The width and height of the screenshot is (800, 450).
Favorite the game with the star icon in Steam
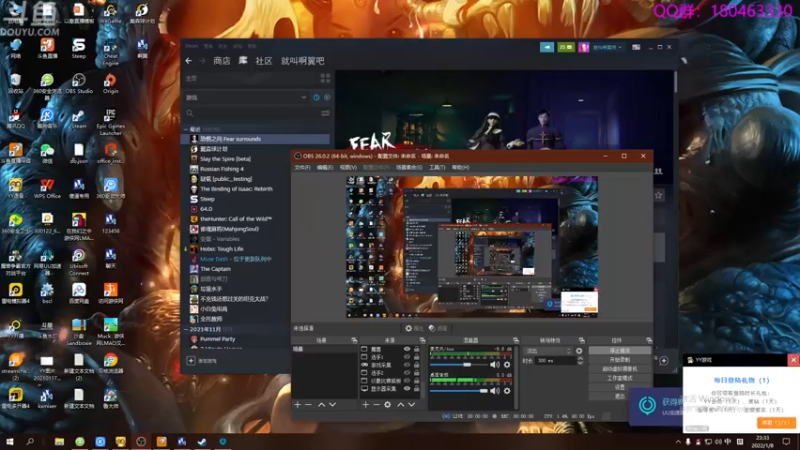[x=659, y=195]
